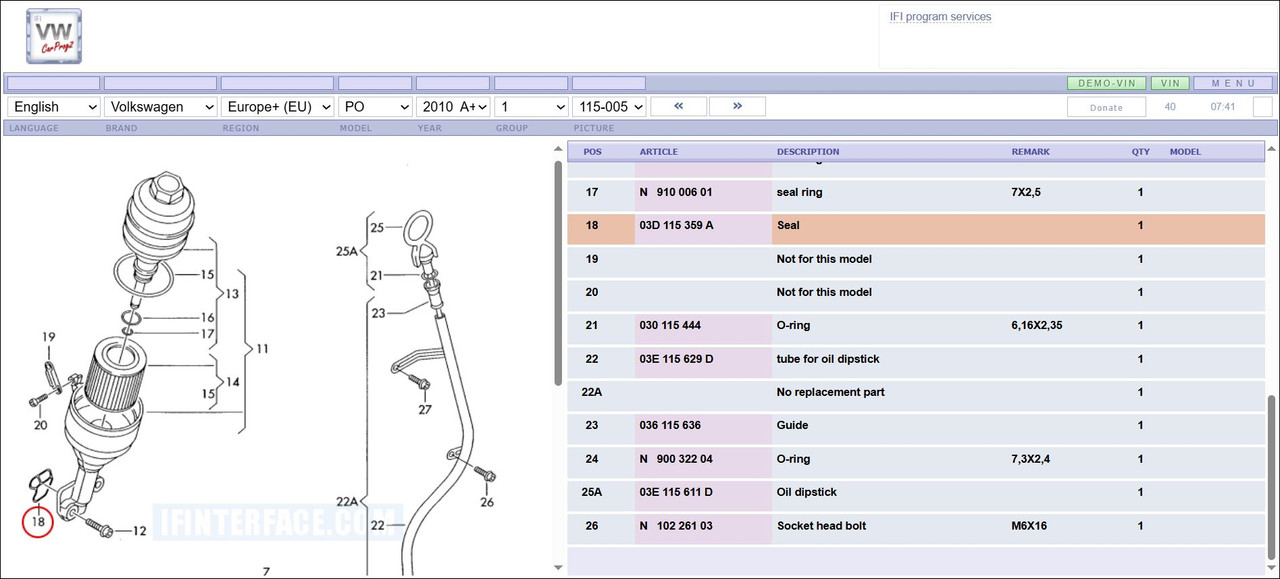1280x579 pixels.
Task: Select the 'No replacement part' row text
Action: pos(831,392)
